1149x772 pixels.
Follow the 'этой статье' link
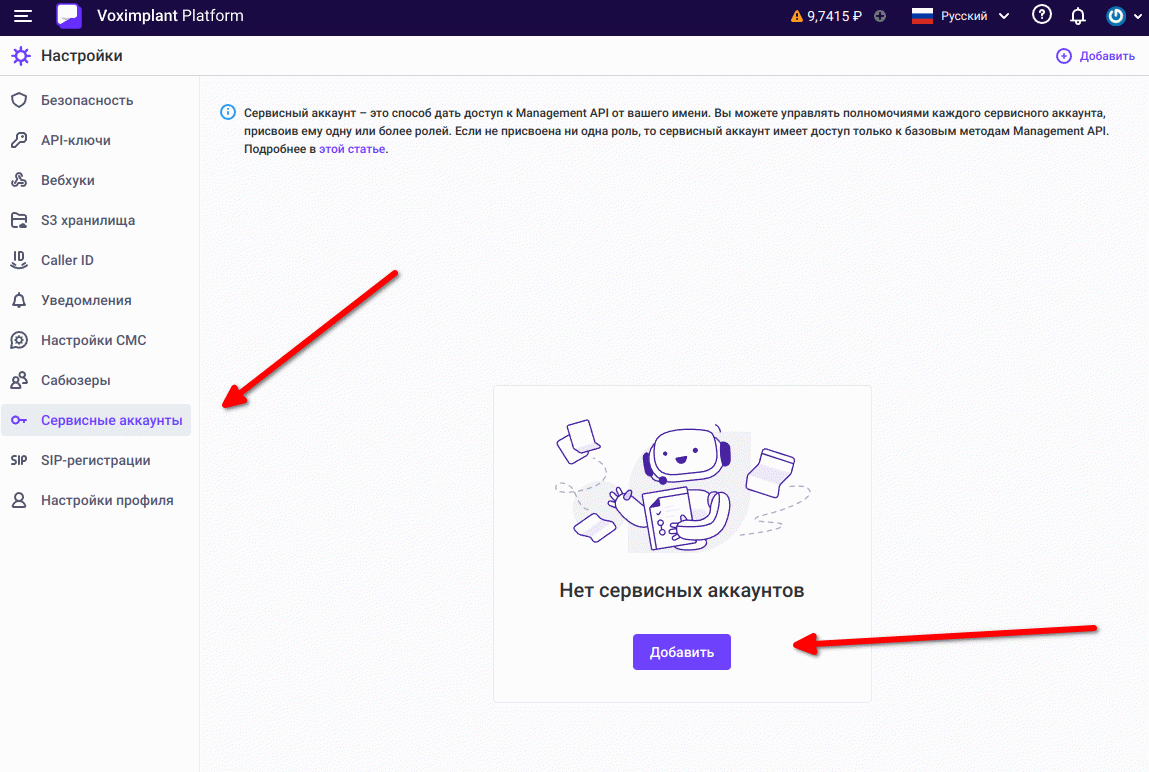click(352, 149)
